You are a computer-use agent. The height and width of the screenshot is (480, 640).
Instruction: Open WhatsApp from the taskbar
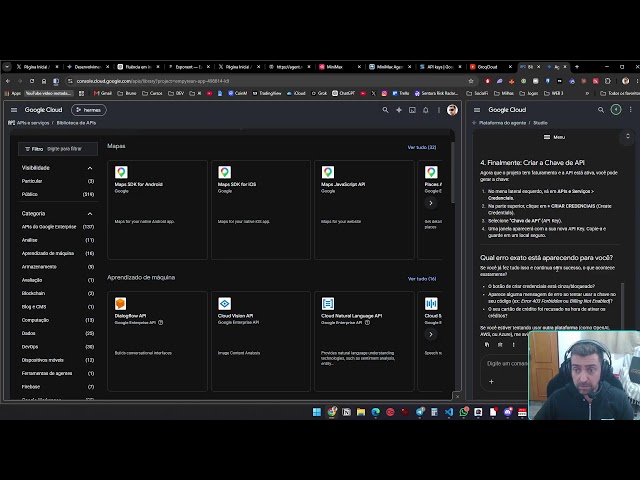coord(464,412)
